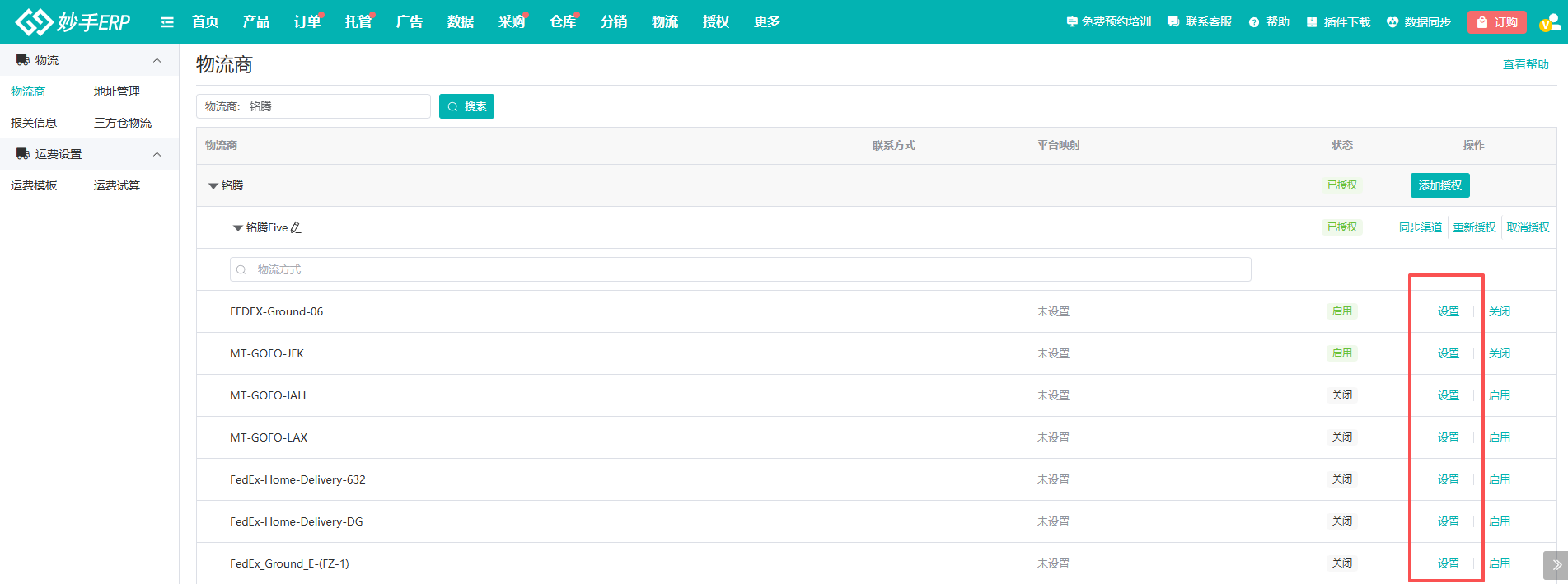Screen dimensions: 1568x584
Task: Enable the MT-GOFO-IAH channel with 启用
Action: coord(1500,395)
